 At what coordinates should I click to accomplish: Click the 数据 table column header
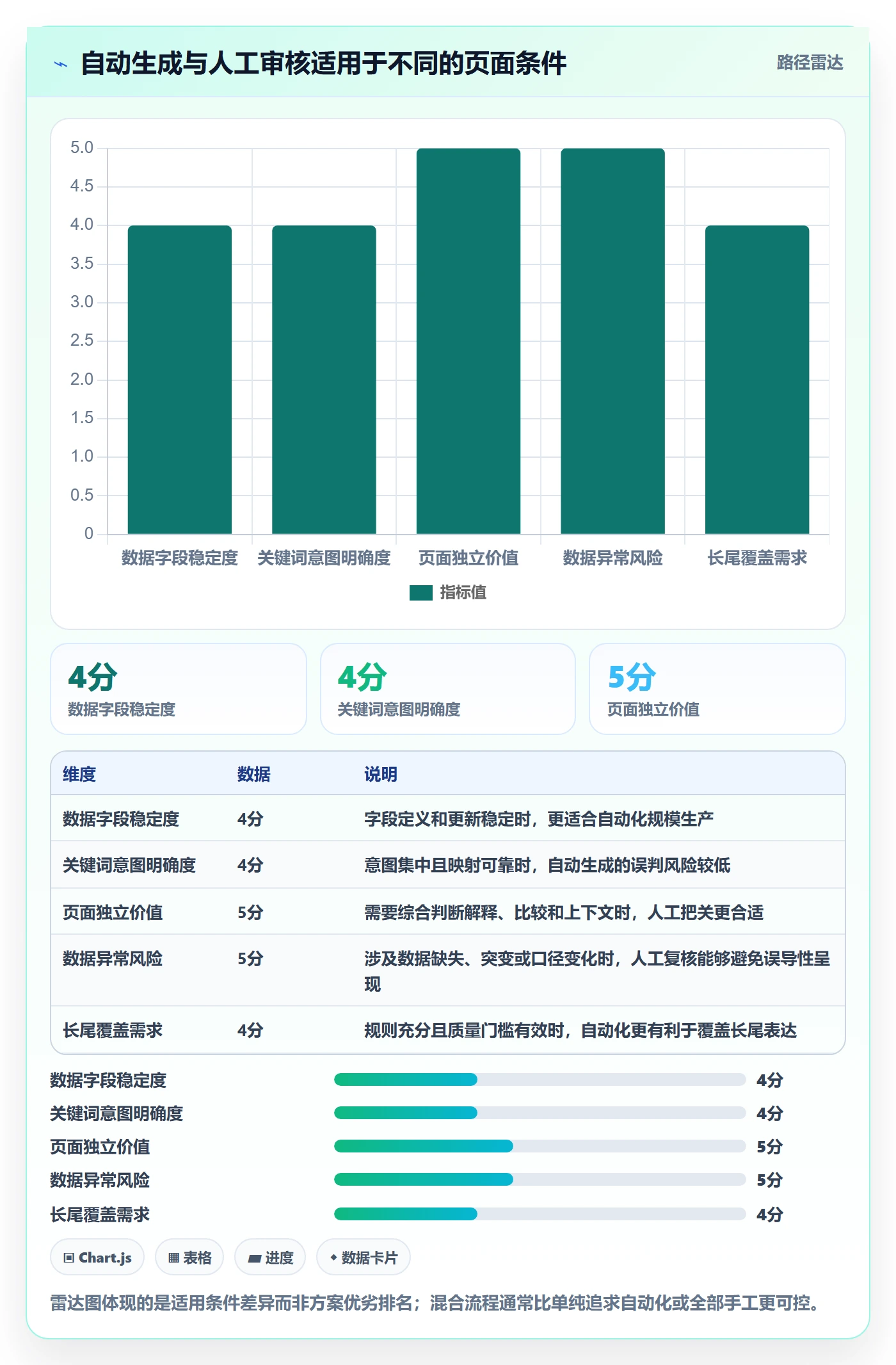point(254,775)
